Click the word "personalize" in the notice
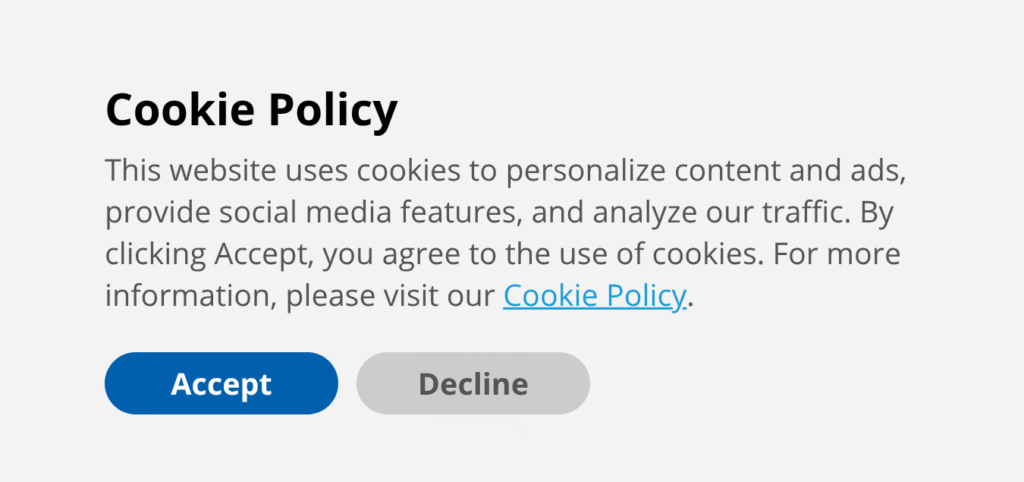Viewport: 1024px width, 482px height. click(x=586, y=172)
